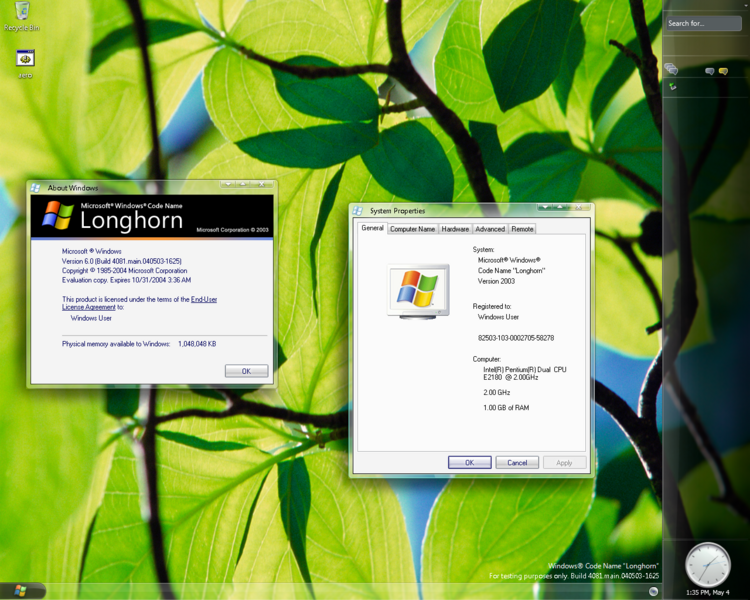
Task: Open the Advanced tab
Action: click(x=490, y=229)
